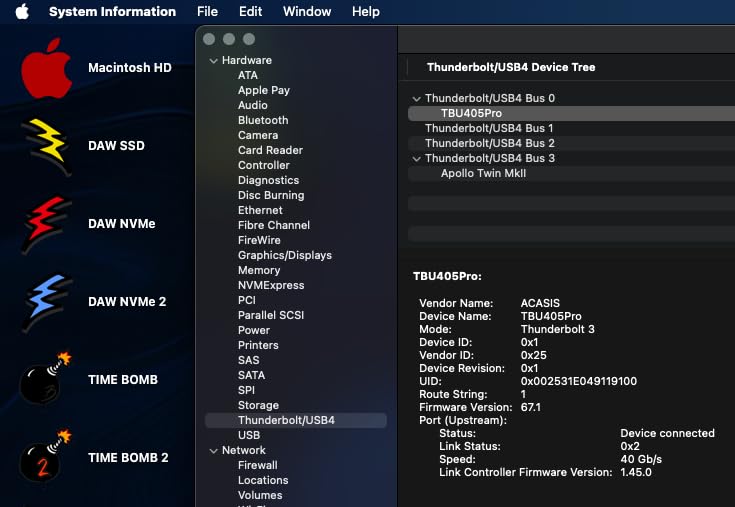This screenshot has width=735, height=507.
Task: Select Locations under Network
Action: (x=263, y=480)
